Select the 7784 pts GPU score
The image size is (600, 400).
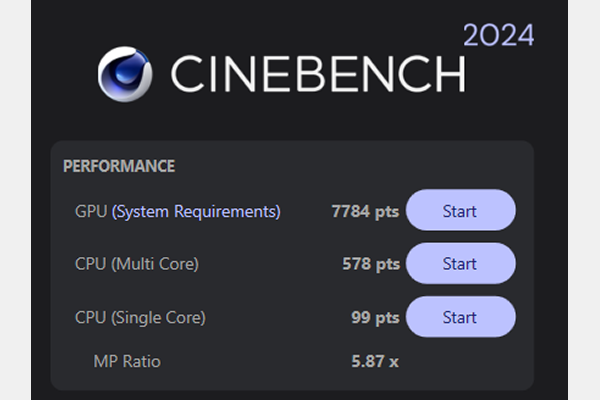(365, 211)
